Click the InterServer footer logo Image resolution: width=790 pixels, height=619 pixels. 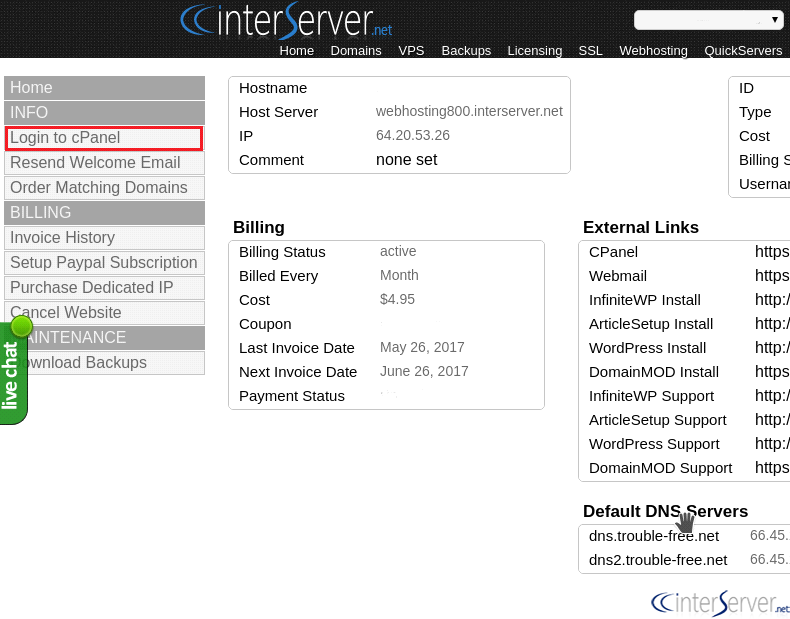pos(720,602)
